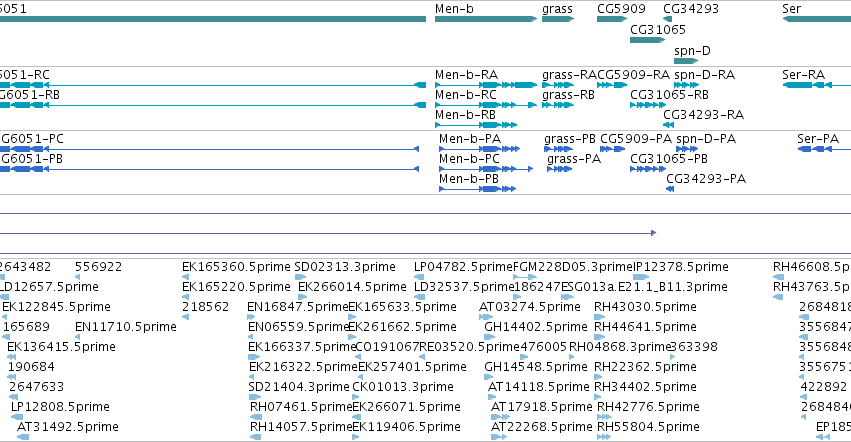Open the Ser gene label
The image size is (851, 442).
coord(791,9)
